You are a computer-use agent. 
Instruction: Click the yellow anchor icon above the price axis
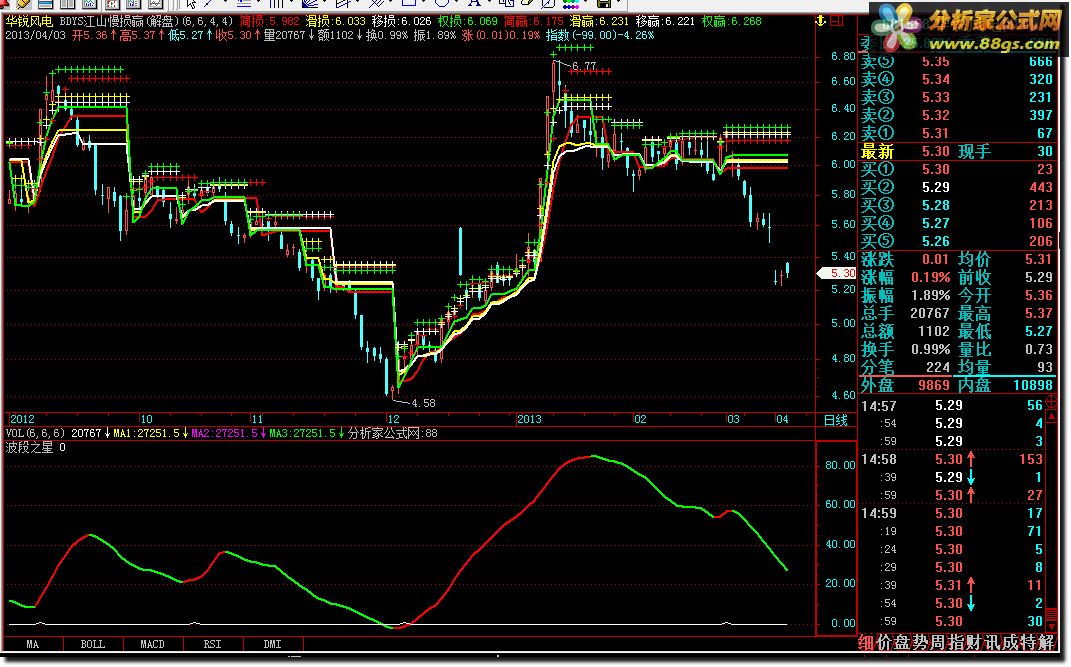coord(821,21)
